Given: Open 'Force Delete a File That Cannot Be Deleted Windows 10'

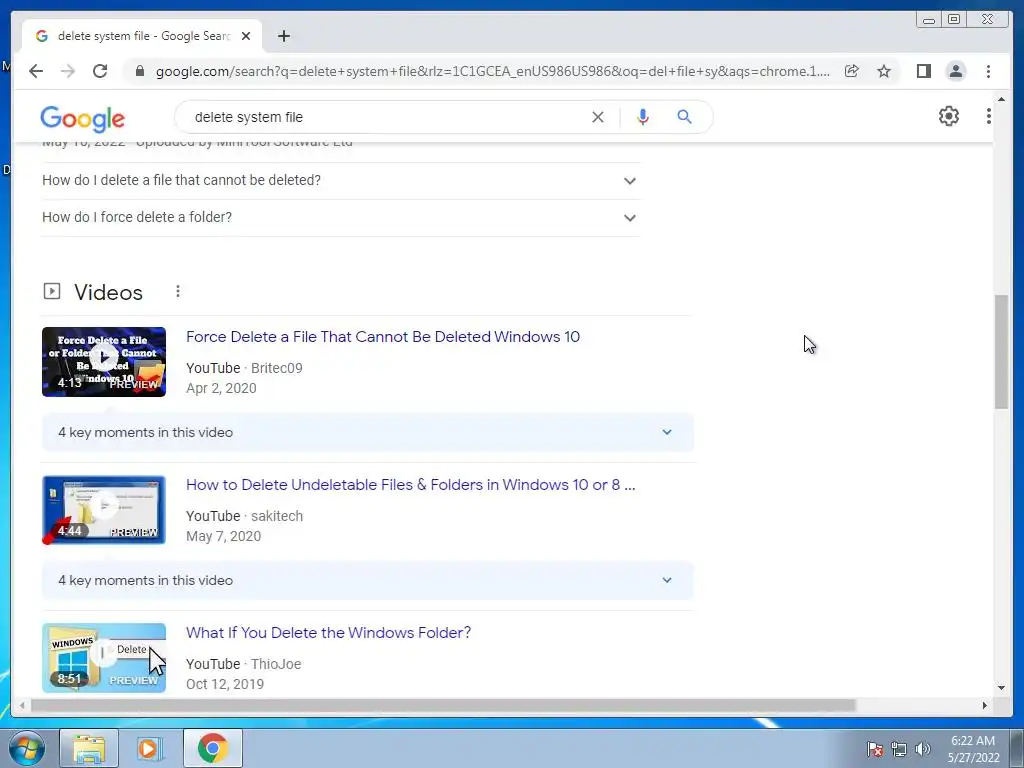Looking at the screenshot, I should click(x=383, y=336).
